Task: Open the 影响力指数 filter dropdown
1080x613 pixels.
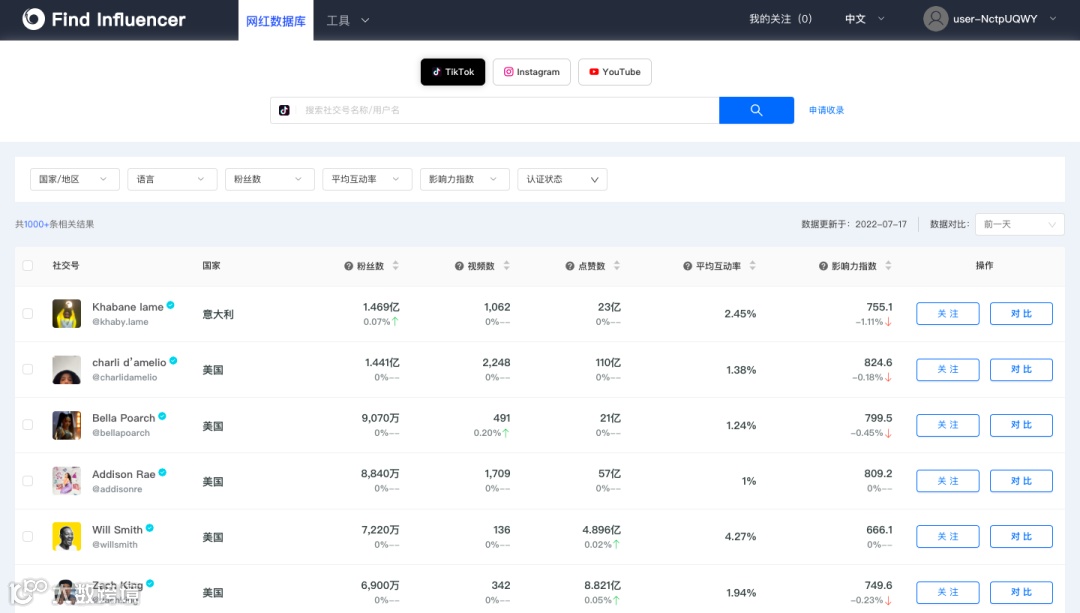Action: pos(464,179)
